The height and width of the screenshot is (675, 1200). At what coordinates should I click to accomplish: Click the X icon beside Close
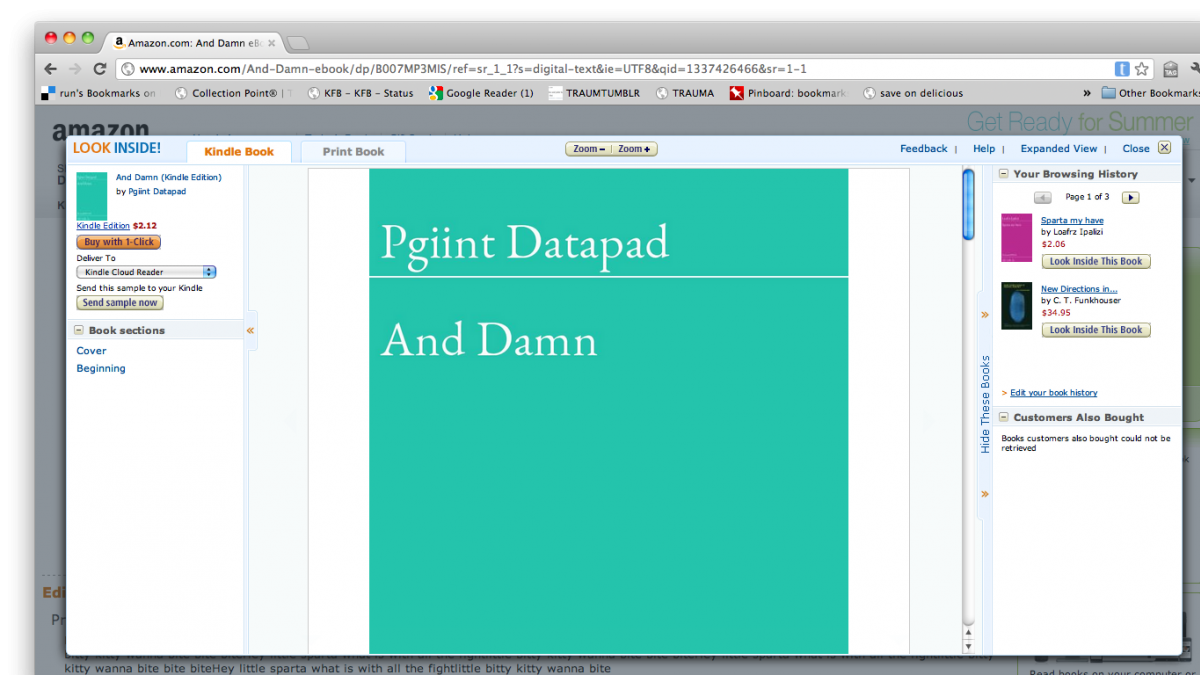1164,148
